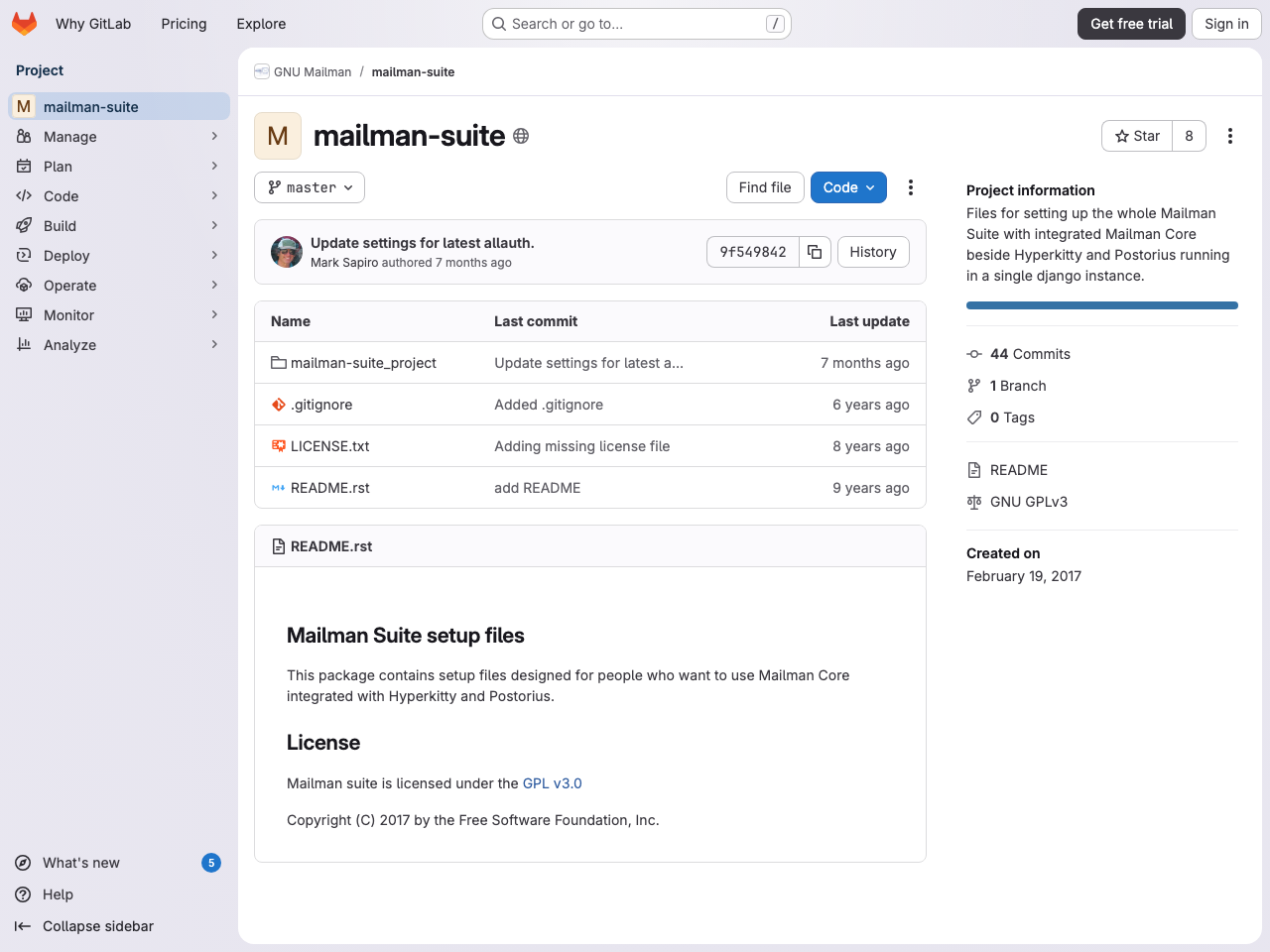Click the globe icon beside project title
This screenshot has height=952, width=1270.
(x=521, y=136)
